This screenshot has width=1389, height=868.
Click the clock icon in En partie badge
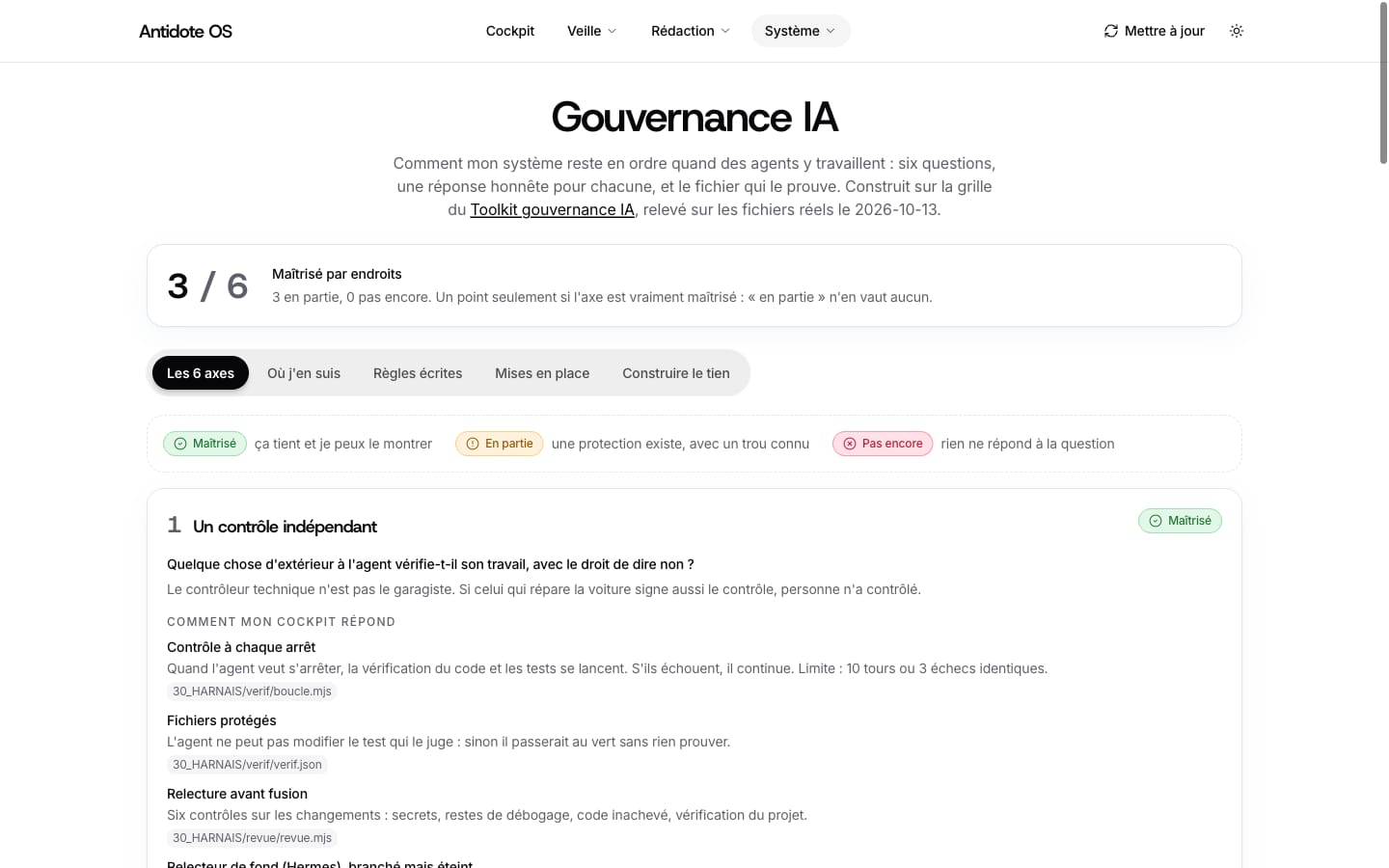(473, 444)
